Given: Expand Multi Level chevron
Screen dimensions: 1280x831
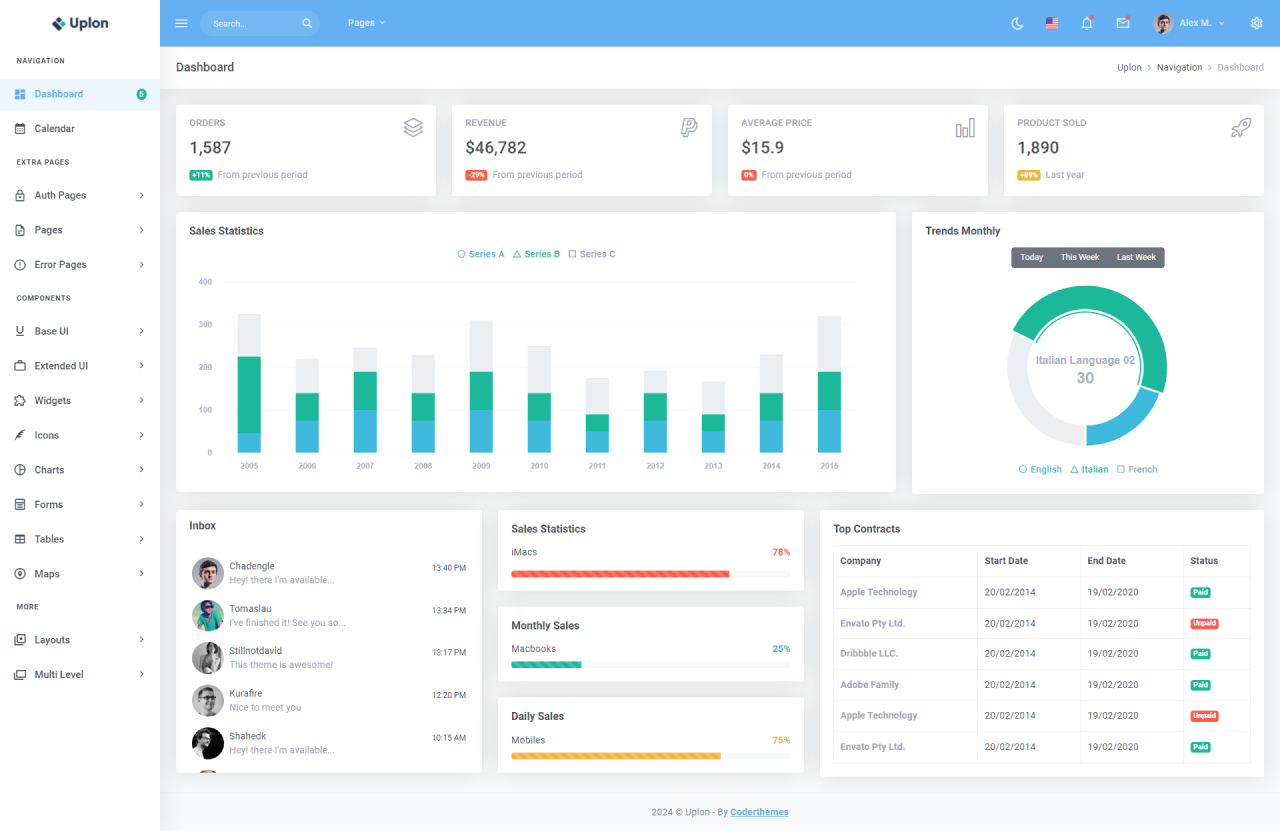Looking at the screenshot, I should tap(141, 675).
